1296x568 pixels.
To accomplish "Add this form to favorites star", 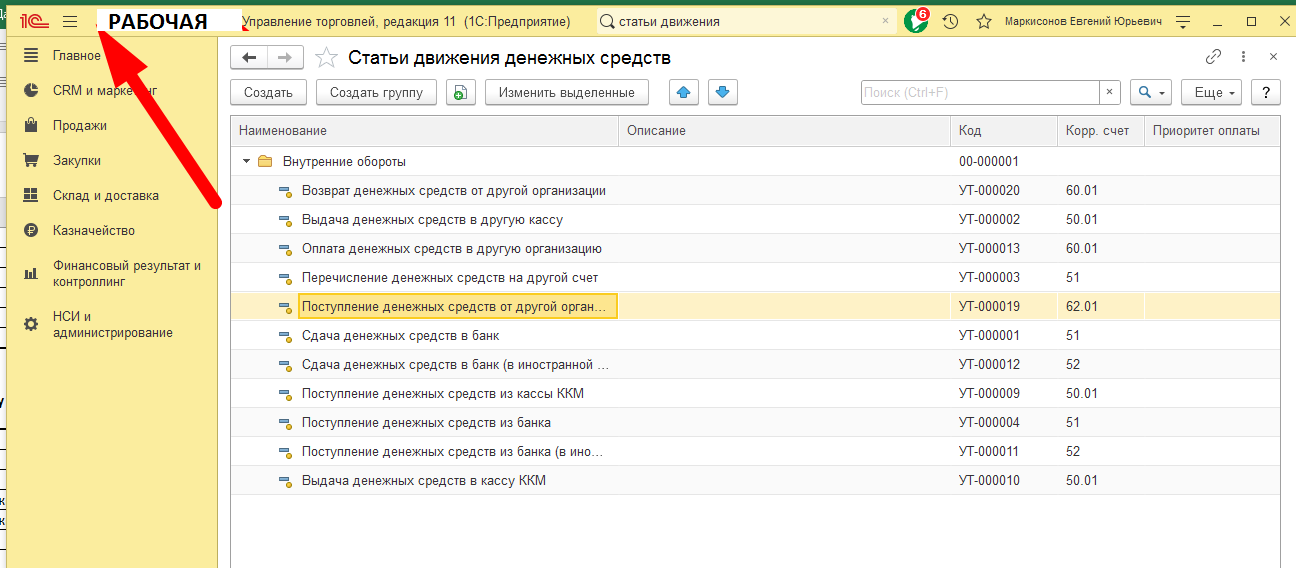I will [x=325, y=58].
